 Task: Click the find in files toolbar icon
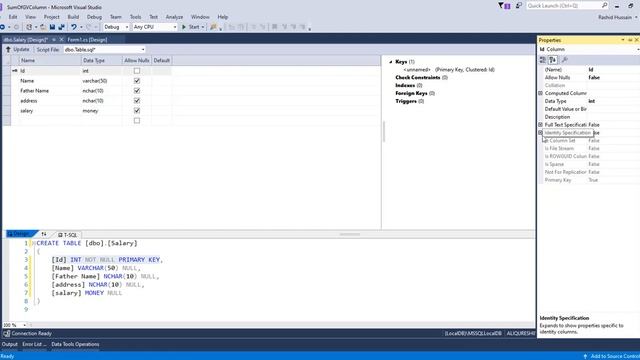click(x=213, y=27)
